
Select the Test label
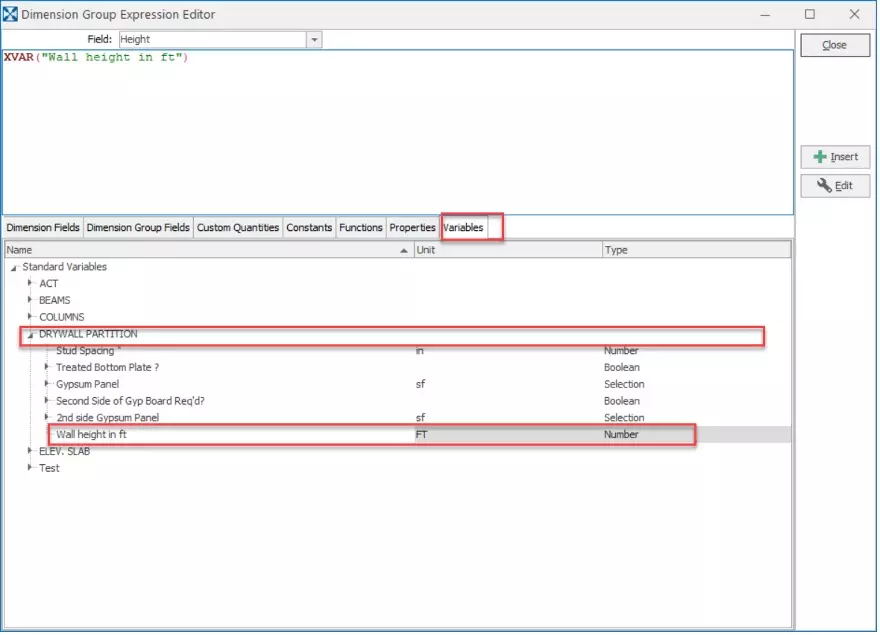(49, 468)
